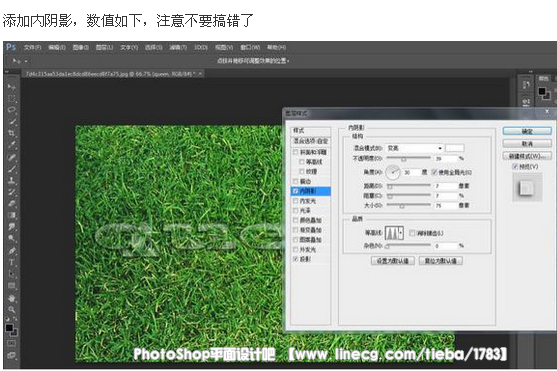Toggle the 预览(V) preview checkbox
This screenshot has height=371, width=557.
[515, 166]
